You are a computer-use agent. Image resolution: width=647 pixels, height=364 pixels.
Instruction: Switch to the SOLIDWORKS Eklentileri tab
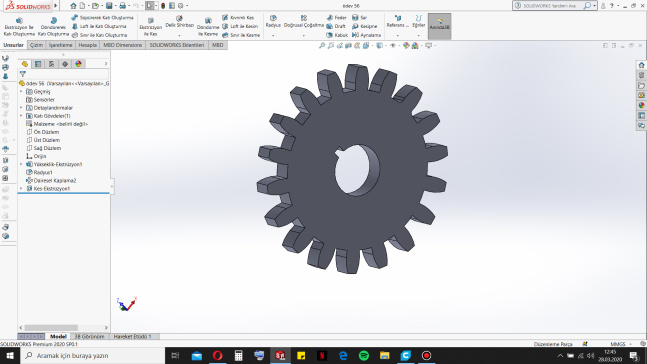pyautogui.click(x=177, y=45)
